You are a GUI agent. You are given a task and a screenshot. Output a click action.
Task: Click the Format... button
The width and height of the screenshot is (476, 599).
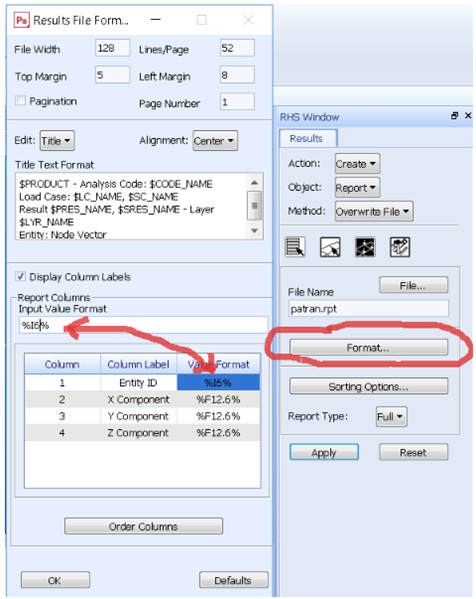pos(369,348)
